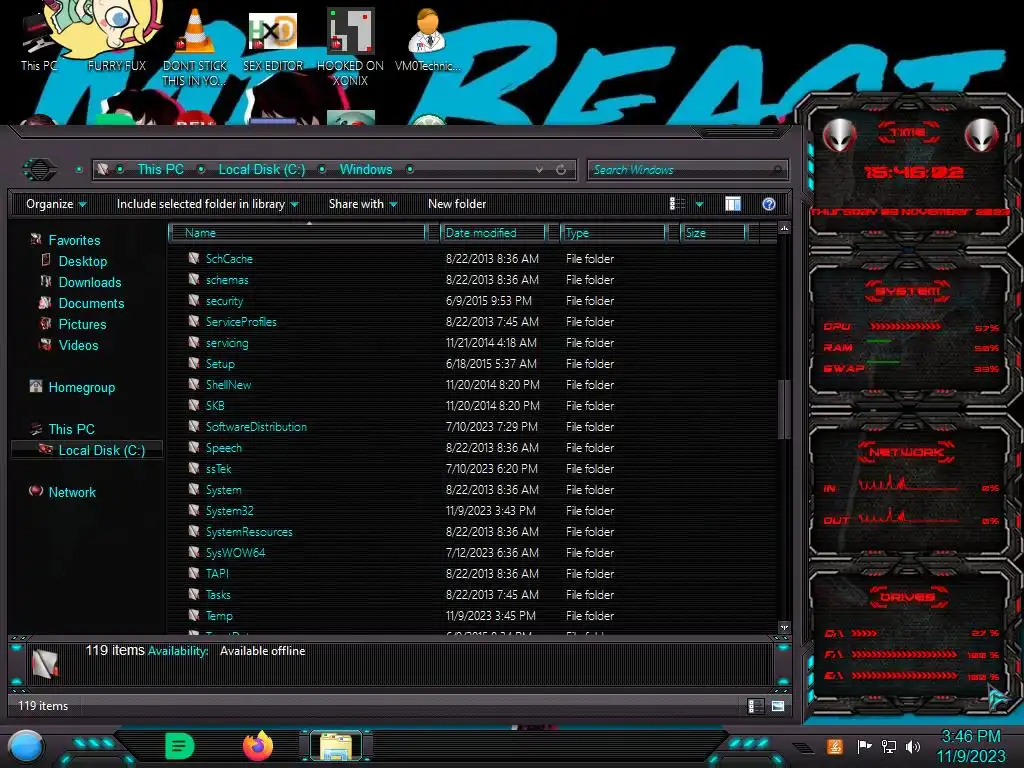
Task: Select Network in the navigation pane
Action: 72,492
